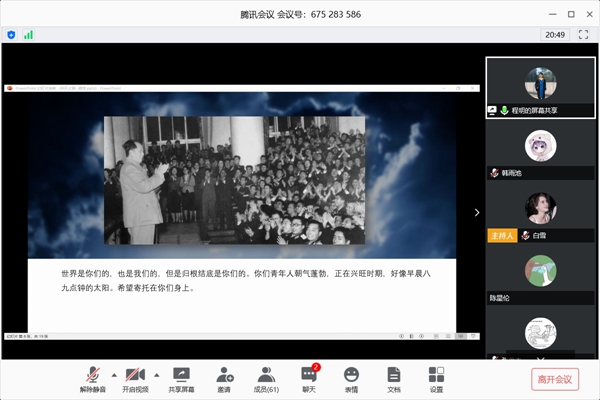
Task: Click the blue security shield icon
Action: (11, 34)
